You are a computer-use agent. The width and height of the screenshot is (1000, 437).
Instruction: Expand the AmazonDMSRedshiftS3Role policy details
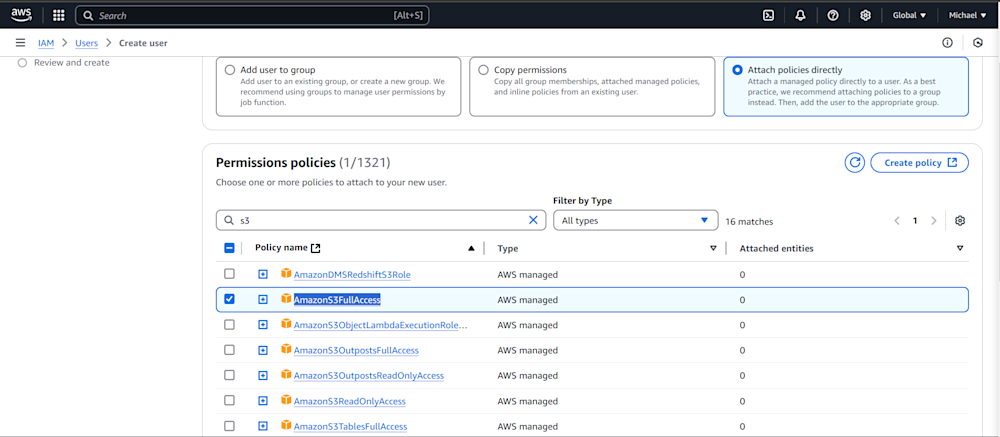click(x=263, y=274)
